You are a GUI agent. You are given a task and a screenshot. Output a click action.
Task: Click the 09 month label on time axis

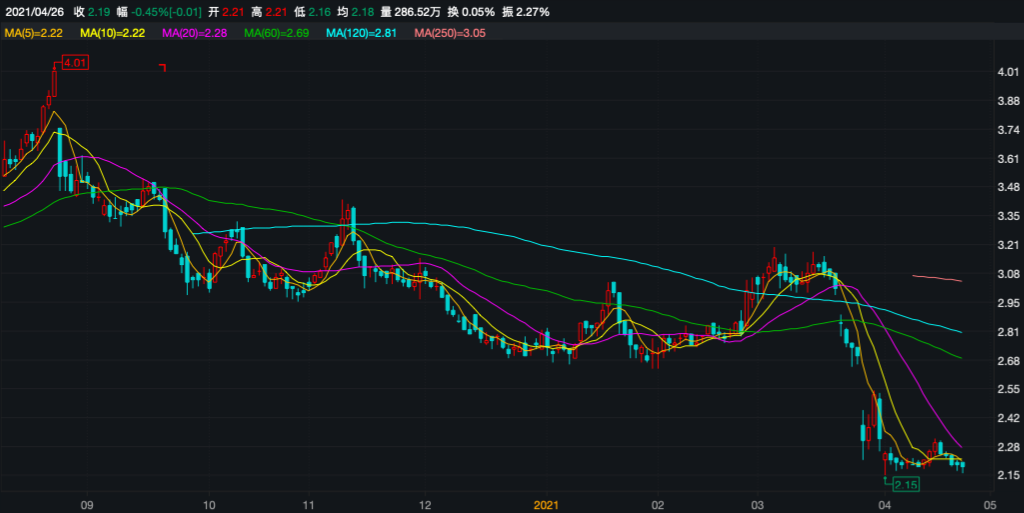pos(87,505)
